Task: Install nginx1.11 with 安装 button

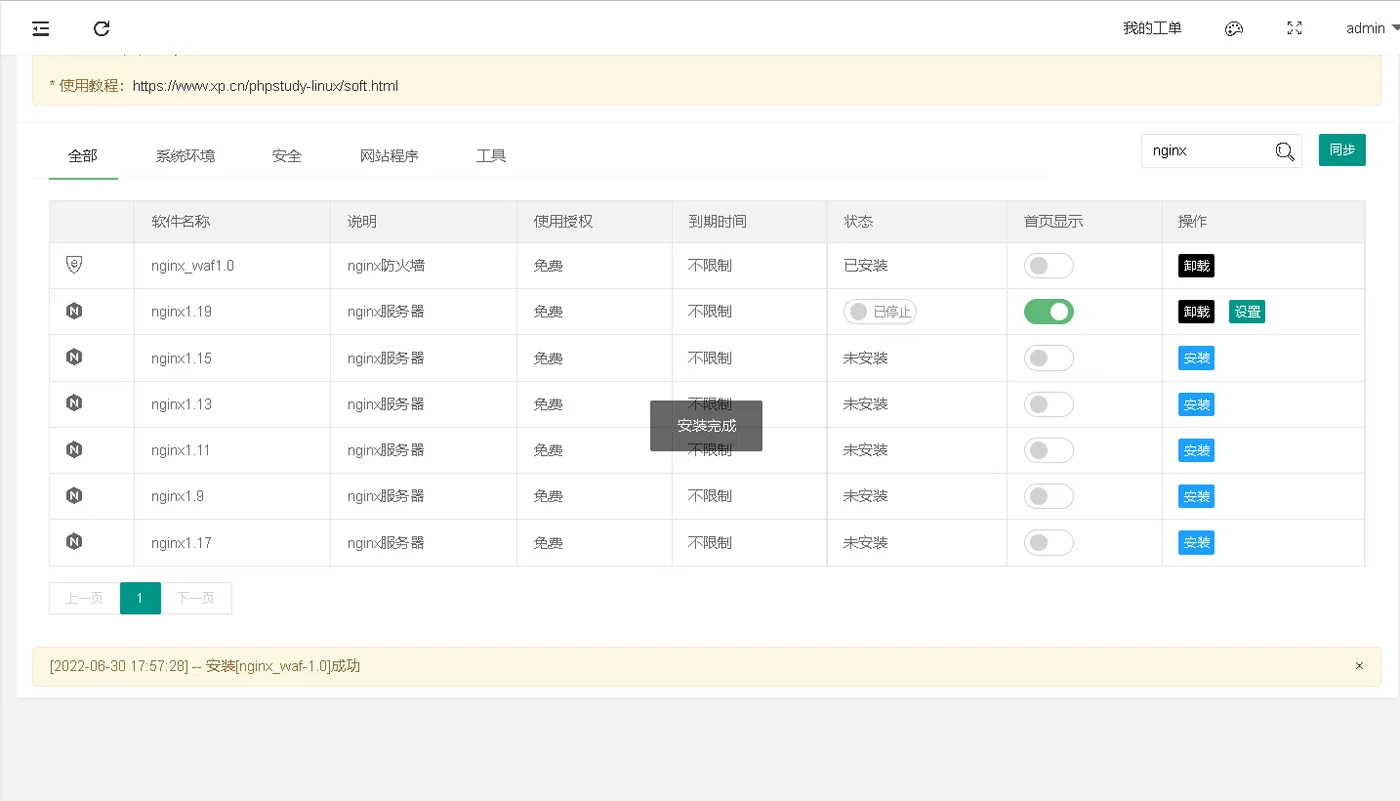Action: click(1196, 450)
